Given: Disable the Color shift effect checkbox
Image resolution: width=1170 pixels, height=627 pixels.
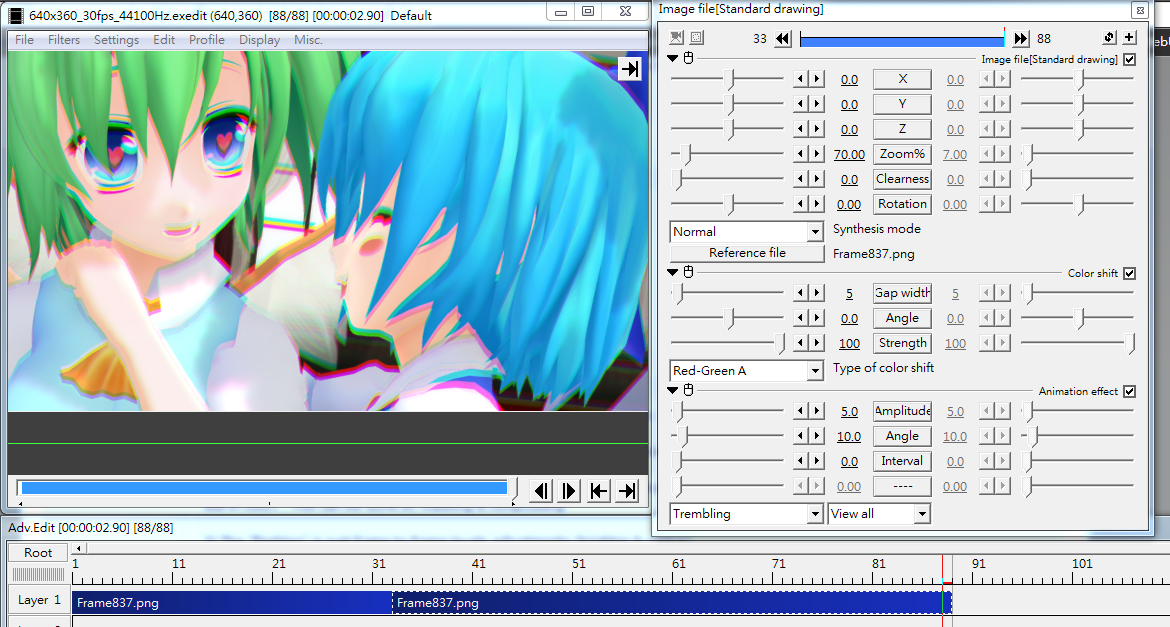Looking at the screenshot, I should (1130, 273).
